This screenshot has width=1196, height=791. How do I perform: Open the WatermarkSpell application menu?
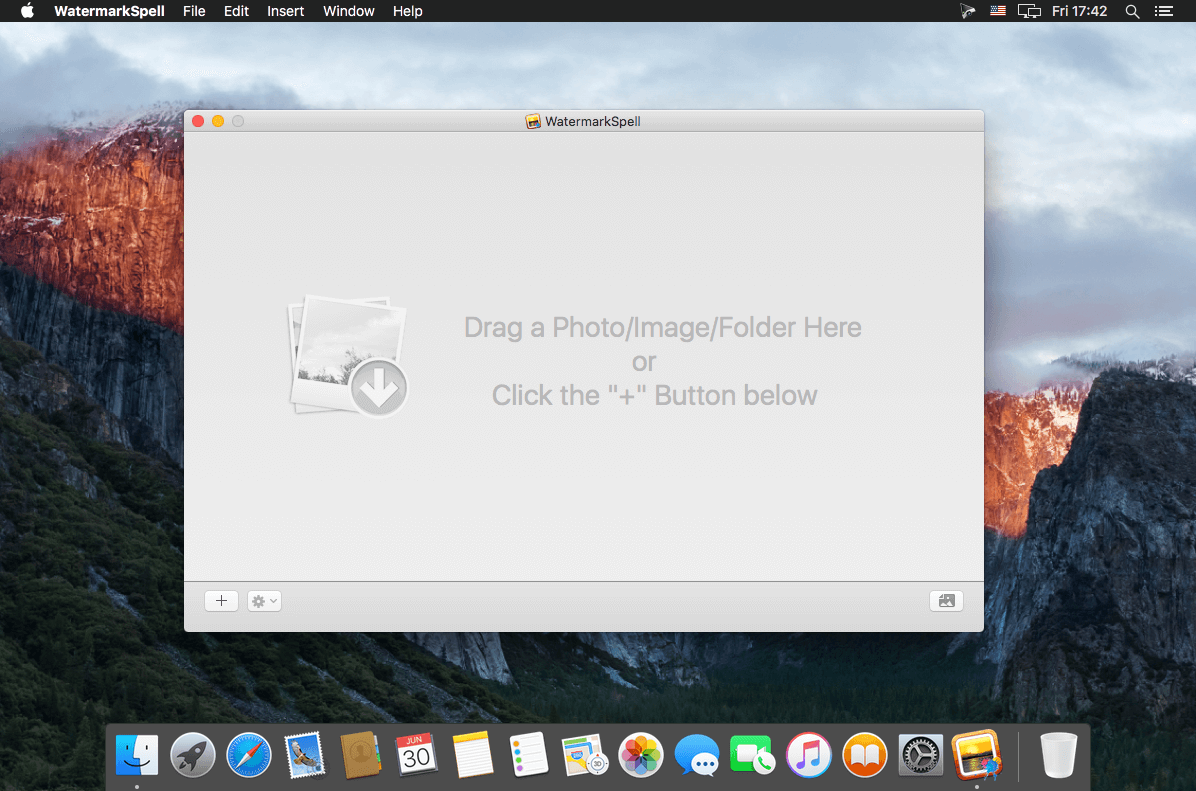pos(109,11)
